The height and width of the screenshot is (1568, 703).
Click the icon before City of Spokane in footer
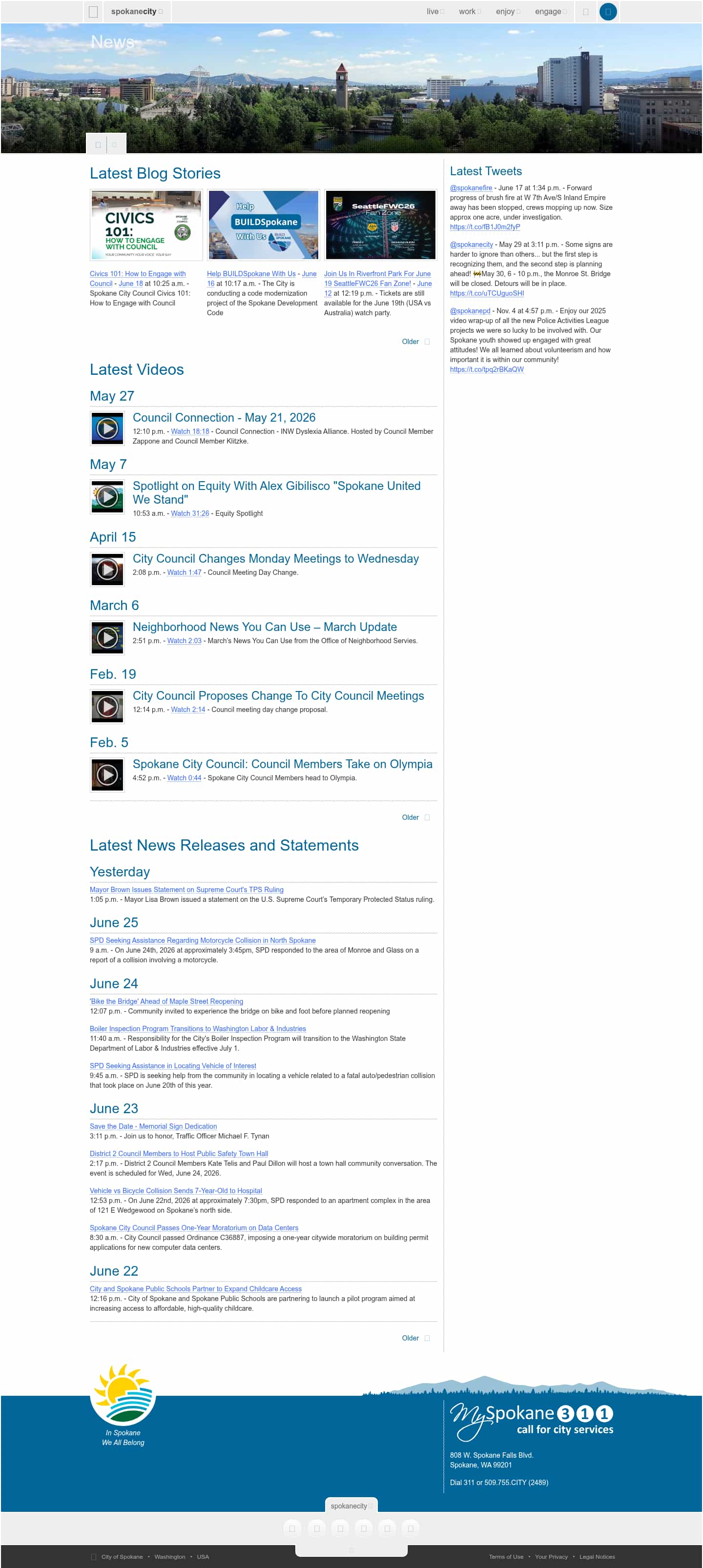click(93, 1556)
